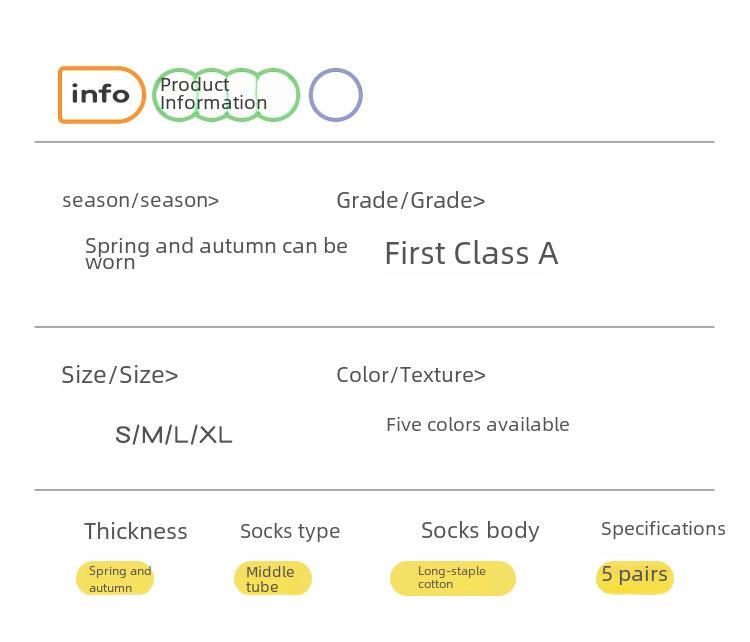Click the orange info badge icon
Screen dimensions: 750x642
tap(101, 95)
